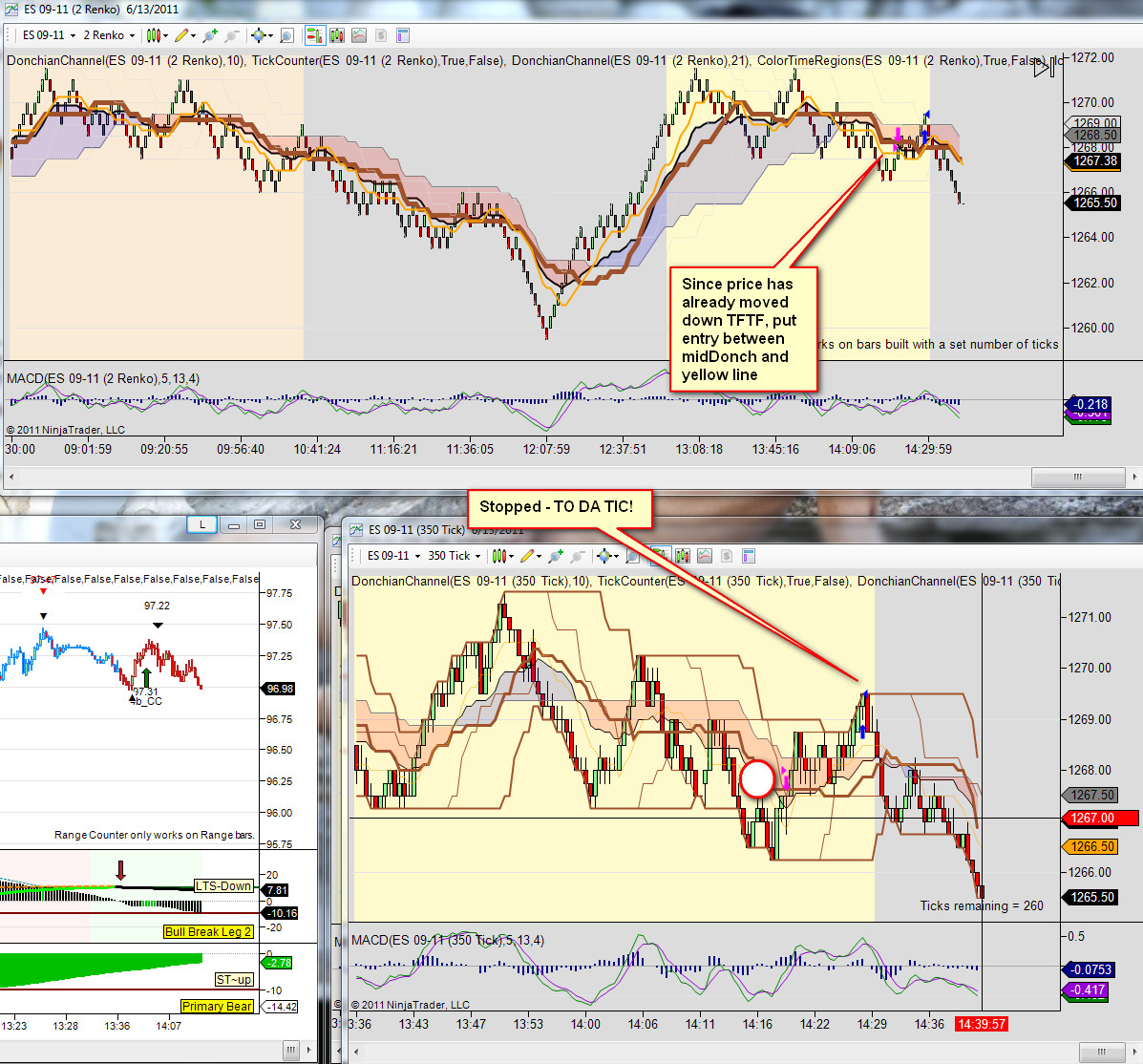Screen dimensions: 1143x1064
Task: Close the small left chart window
Action: [x=295, y=524]
